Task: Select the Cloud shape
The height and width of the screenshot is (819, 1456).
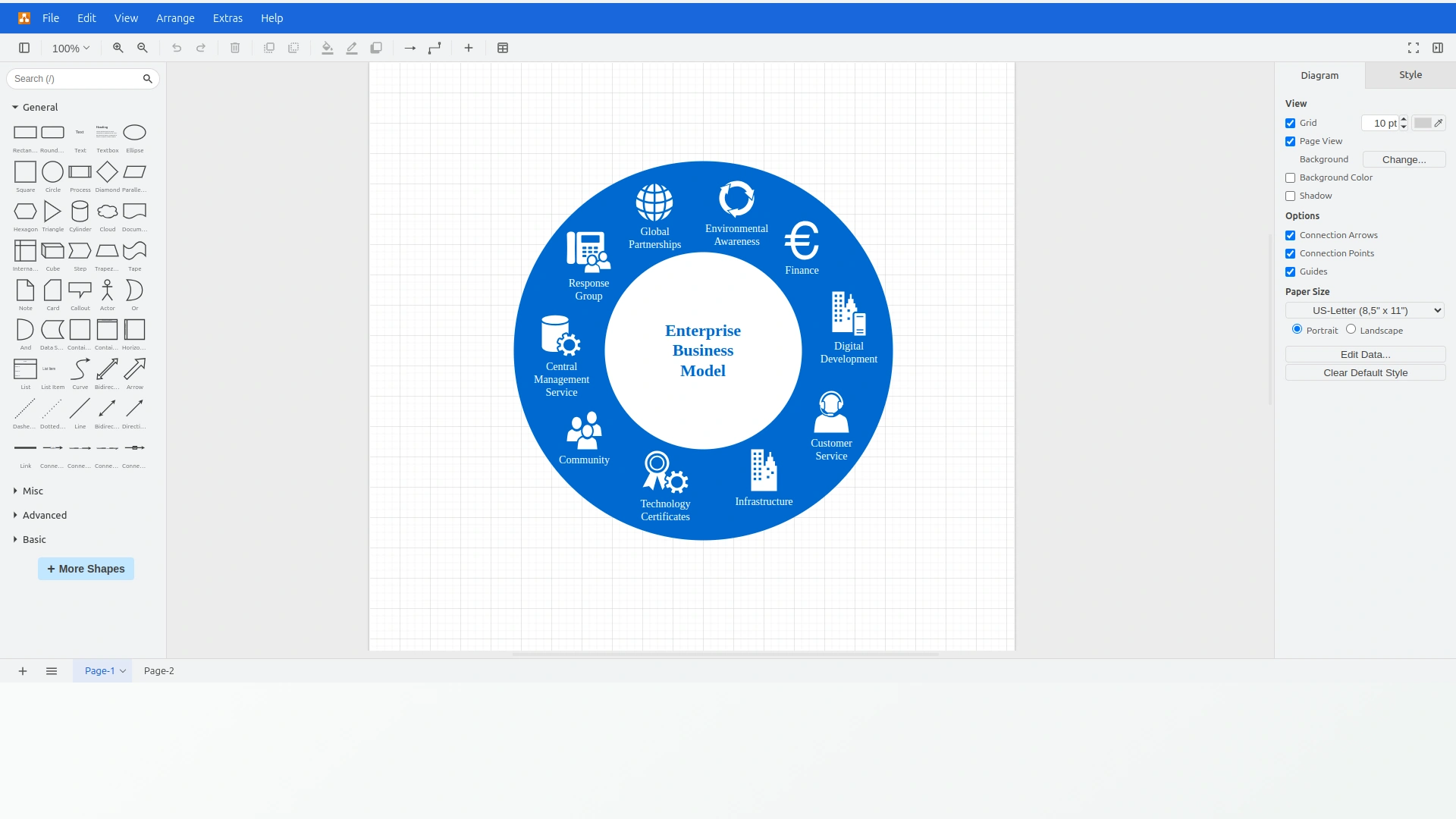Action: tap(107, 212)
